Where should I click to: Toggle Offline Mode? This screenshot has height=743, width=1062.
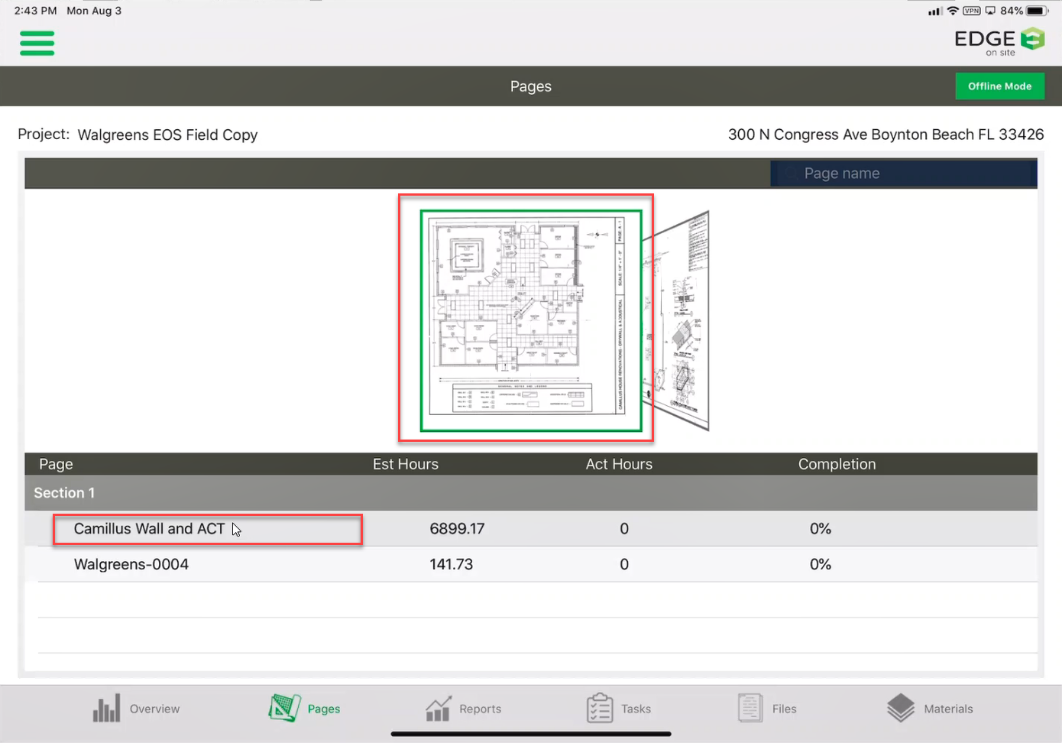click(999, 86)
